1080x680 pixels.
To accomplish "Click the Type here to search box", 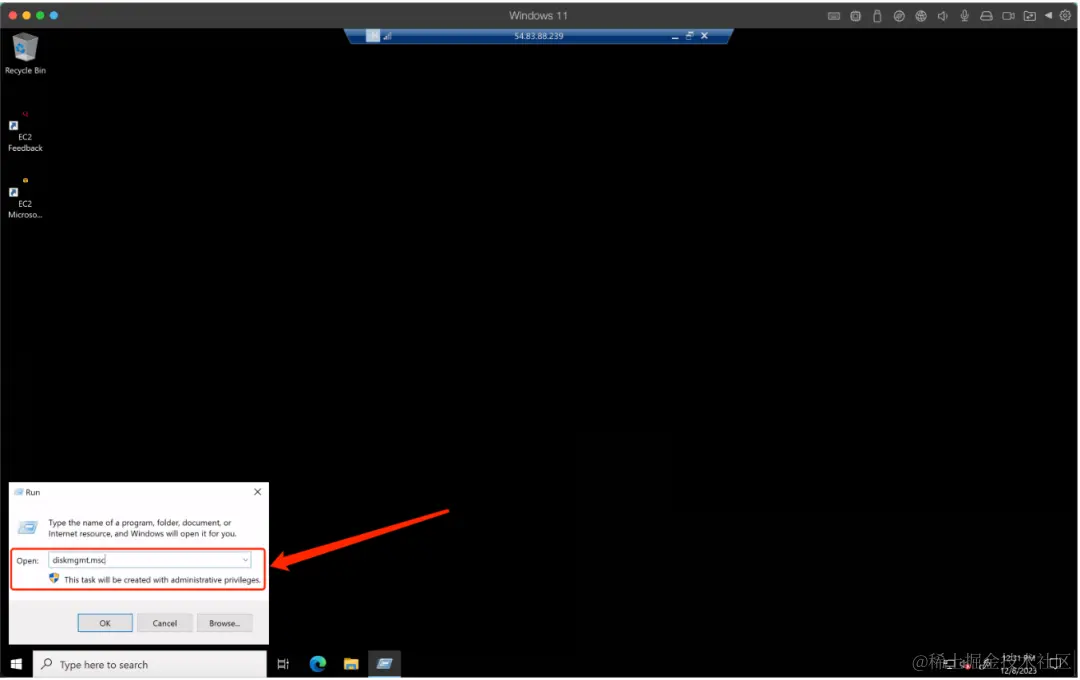I will pyautogui.click(x=149, y=664).
